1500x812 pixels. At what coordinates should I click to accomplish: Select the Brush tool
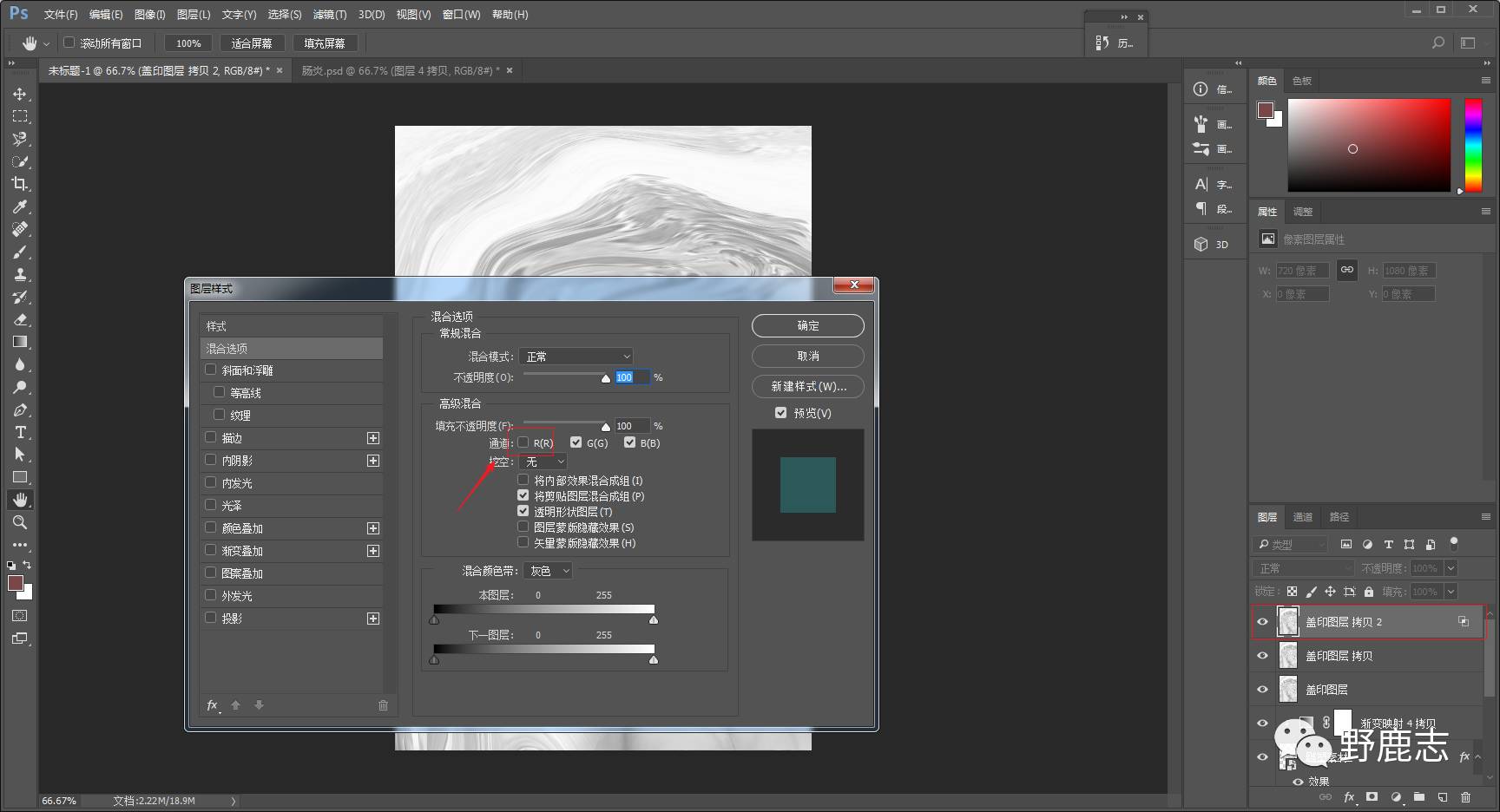point(19,252)
